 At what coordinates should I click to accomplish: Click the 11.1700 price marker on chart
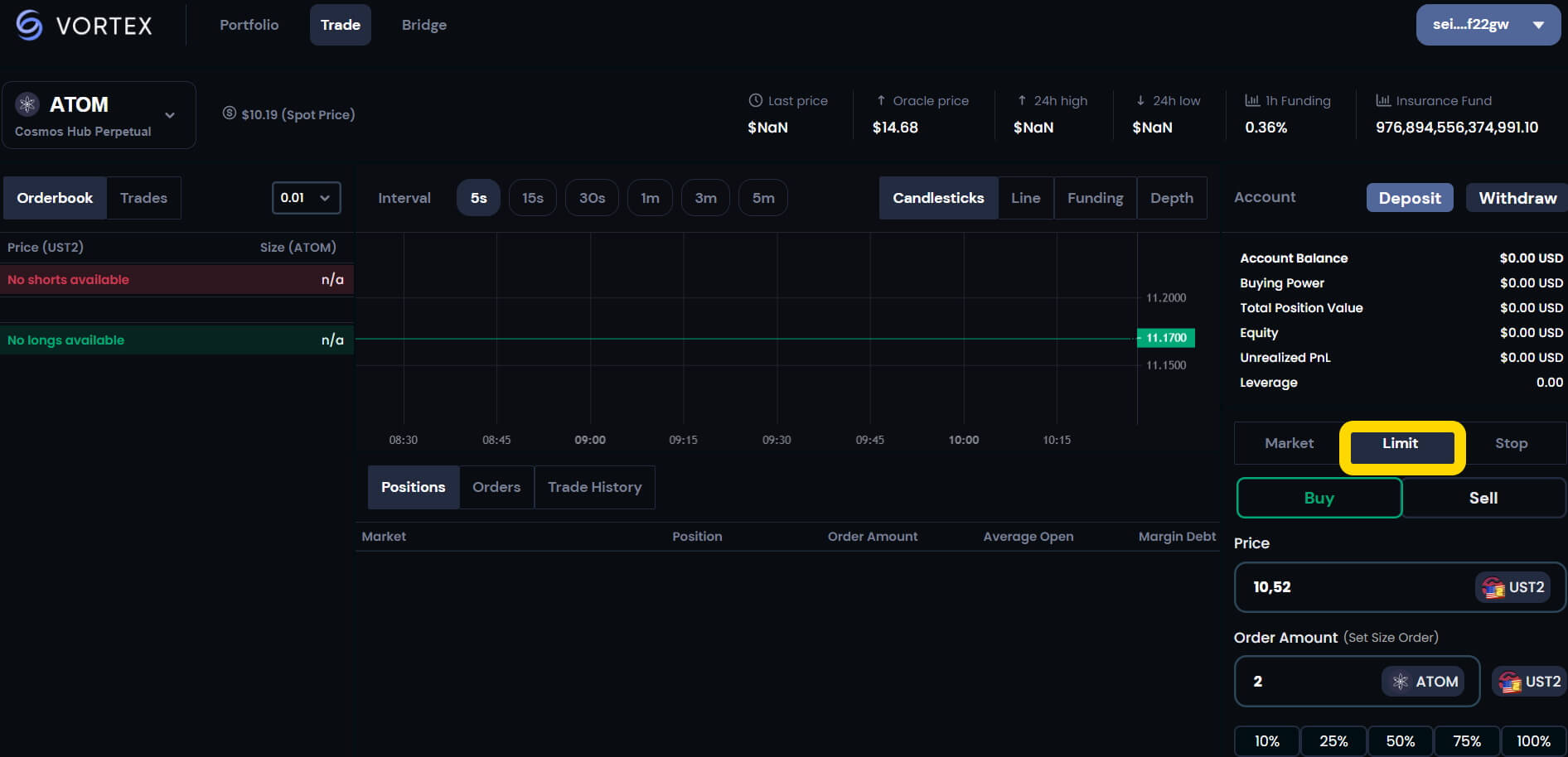(x=1166, y=338)
